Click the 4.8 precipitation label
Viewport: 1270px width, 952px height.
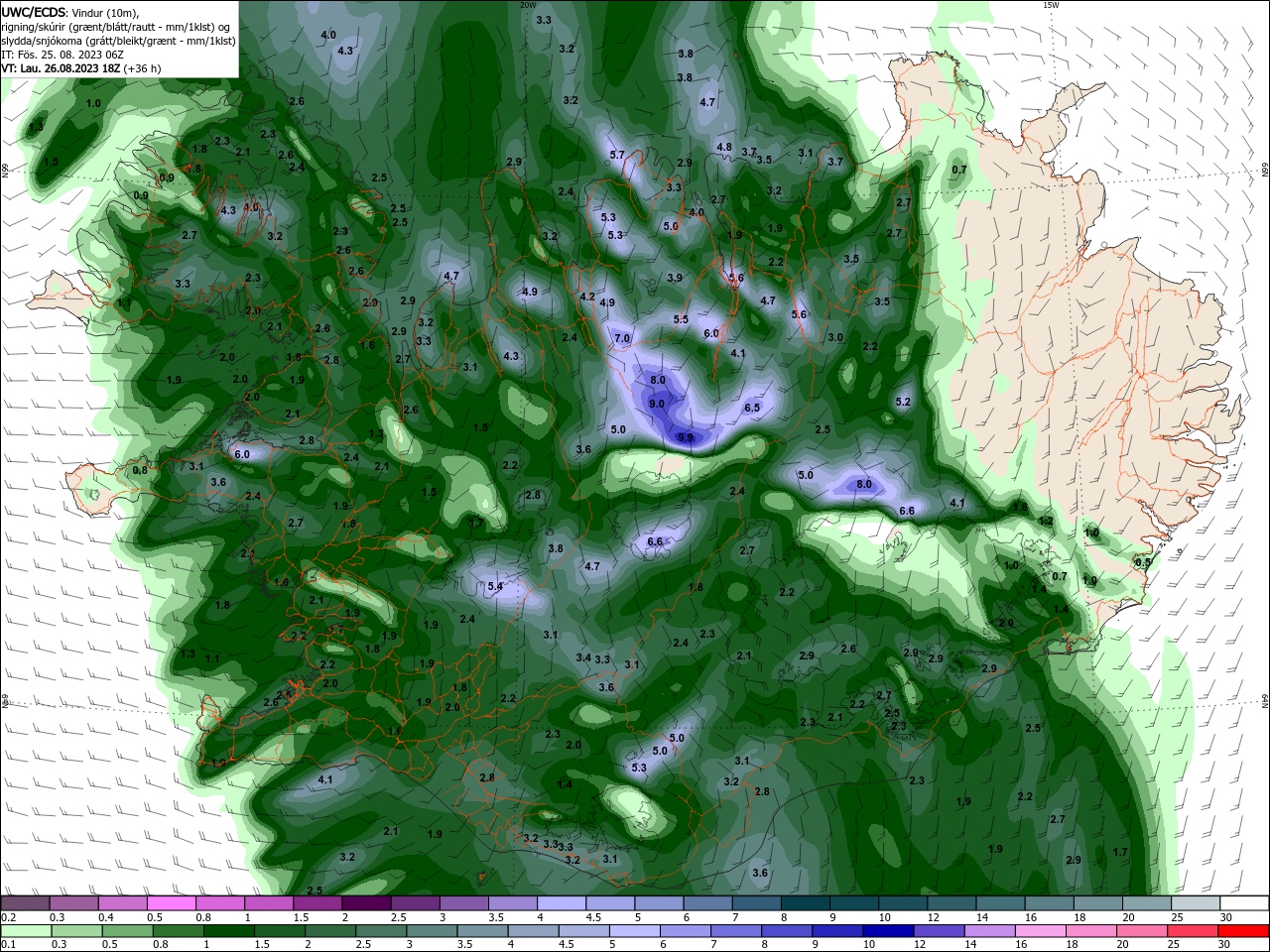click(x=724, y=147)
